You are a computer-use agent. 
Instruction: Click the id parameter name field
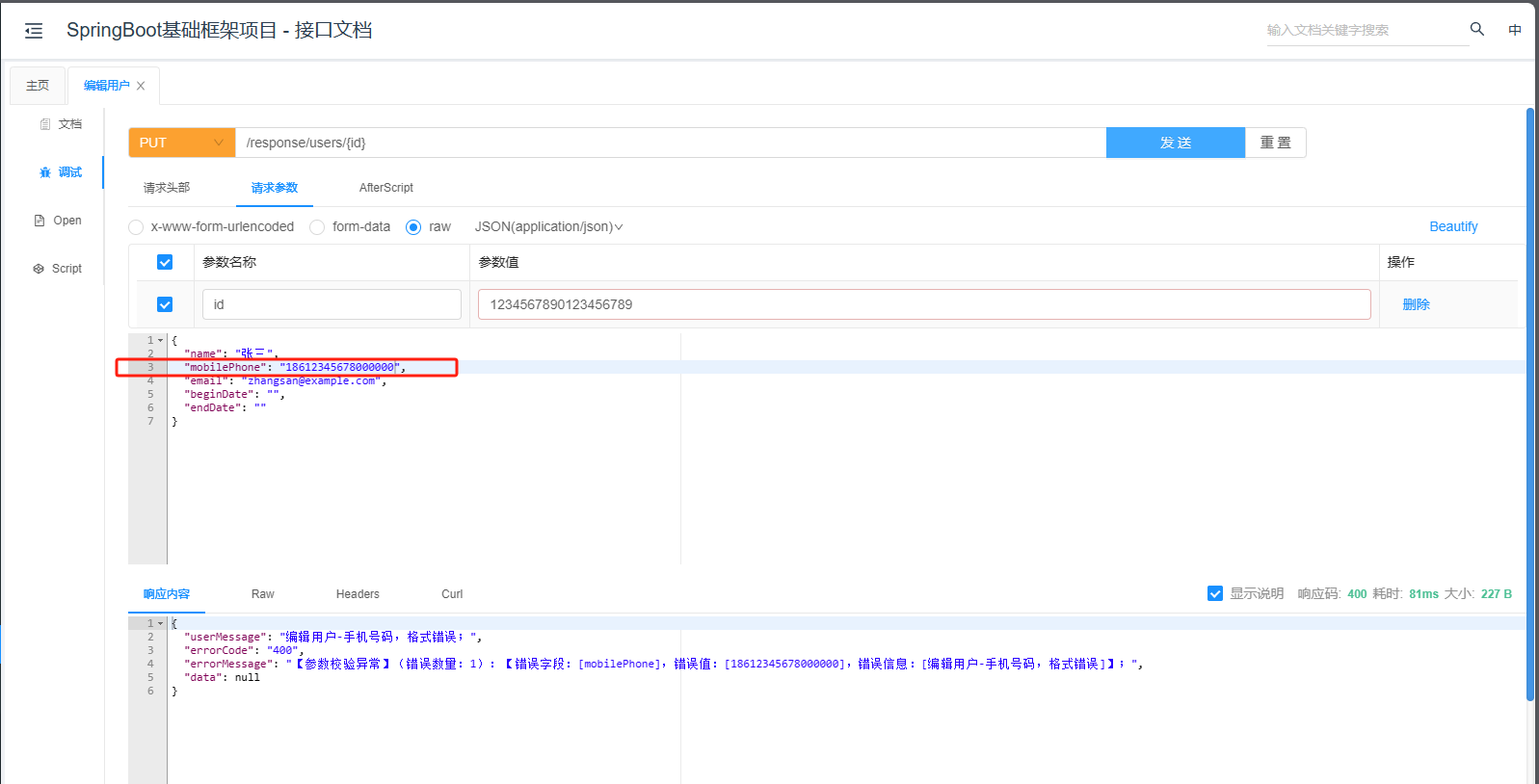pos(332,304)
